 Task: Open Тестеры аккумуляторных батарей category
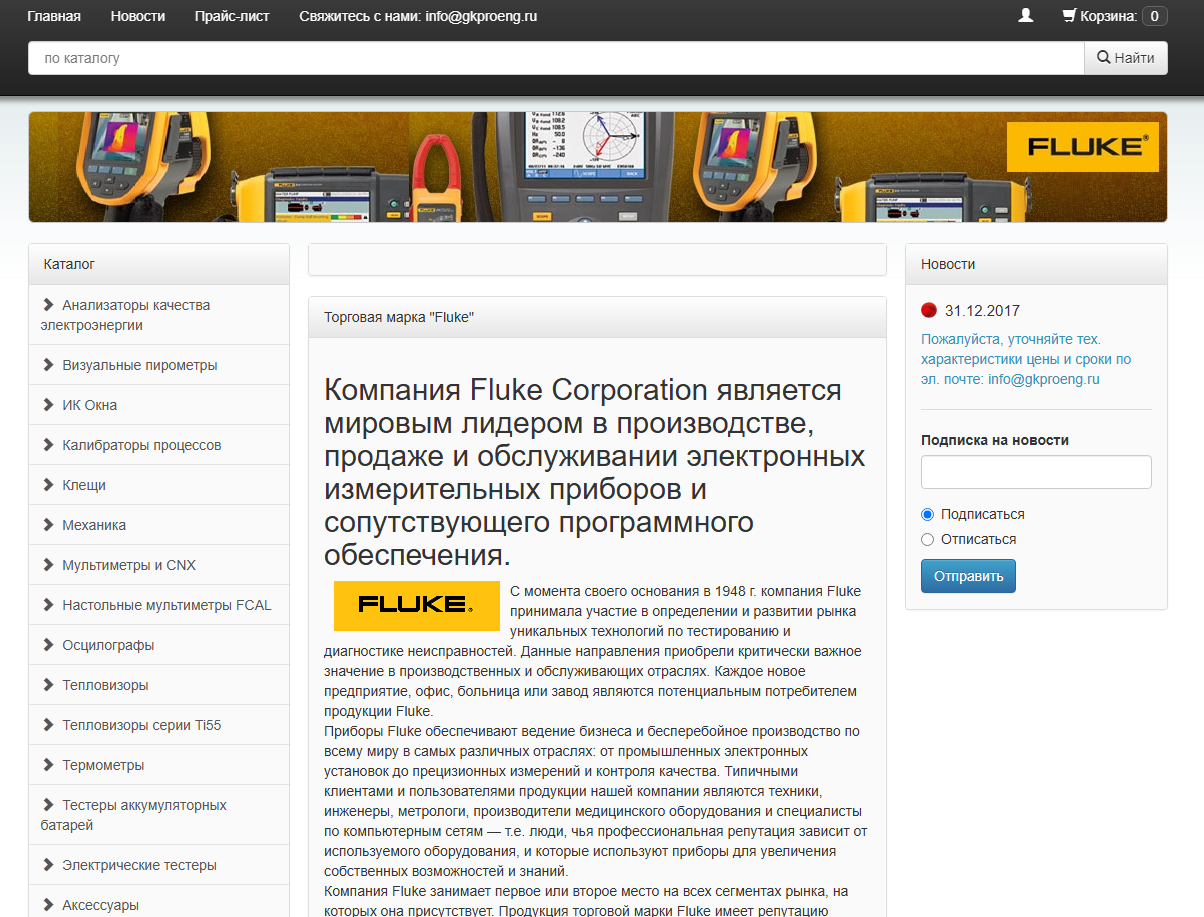pos(159,815)
